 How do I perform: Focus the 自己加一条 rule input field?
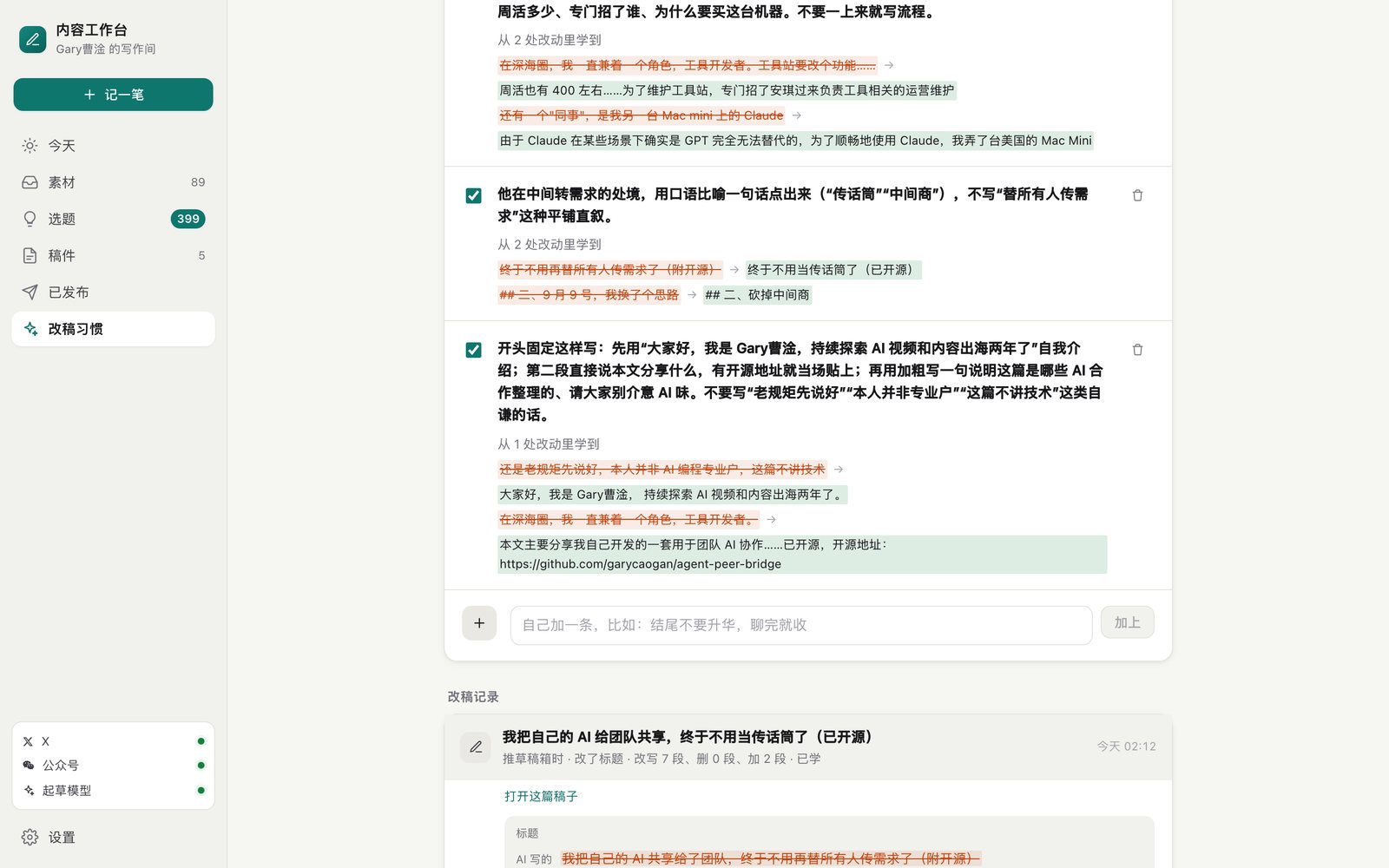click(800, 625)
